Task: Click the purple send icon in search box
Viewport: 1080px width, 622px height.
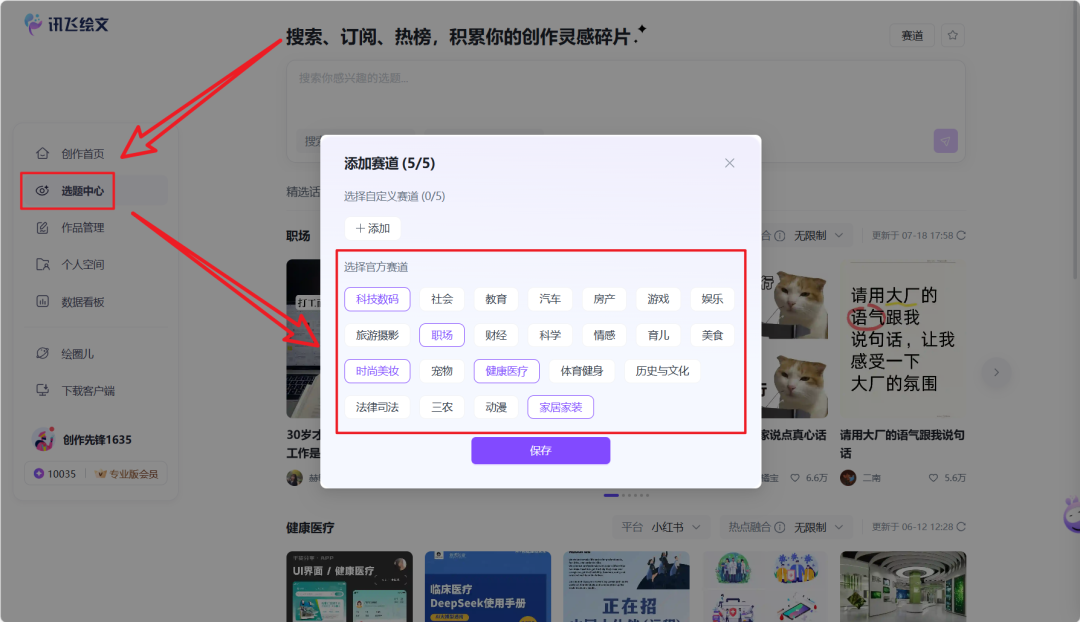Action: click(x=946, y=141)
